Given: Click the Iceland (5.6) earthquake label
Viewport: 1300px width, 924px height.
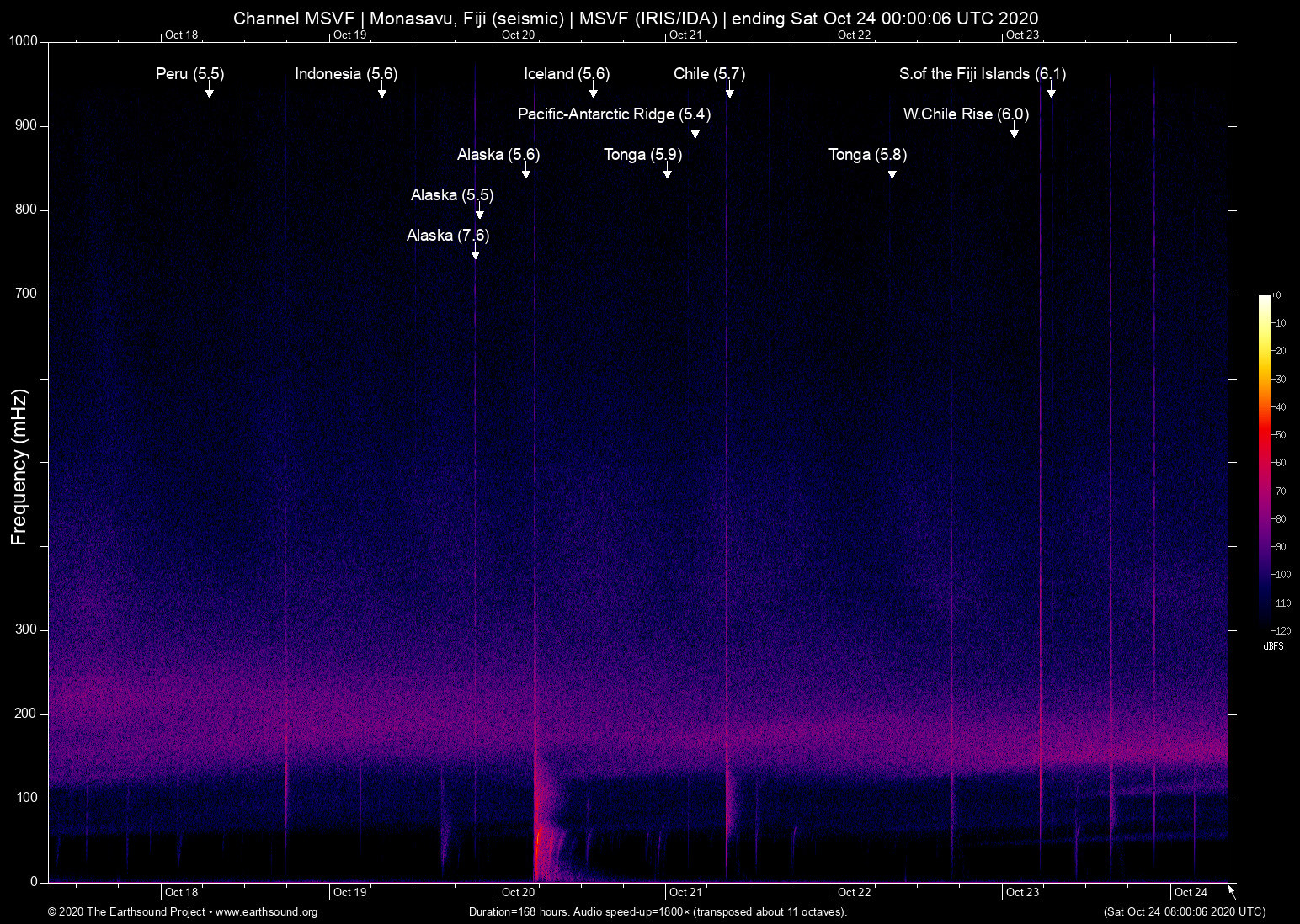Looking at the screenshot, I should pyautogui.click(x=567, y=74).
